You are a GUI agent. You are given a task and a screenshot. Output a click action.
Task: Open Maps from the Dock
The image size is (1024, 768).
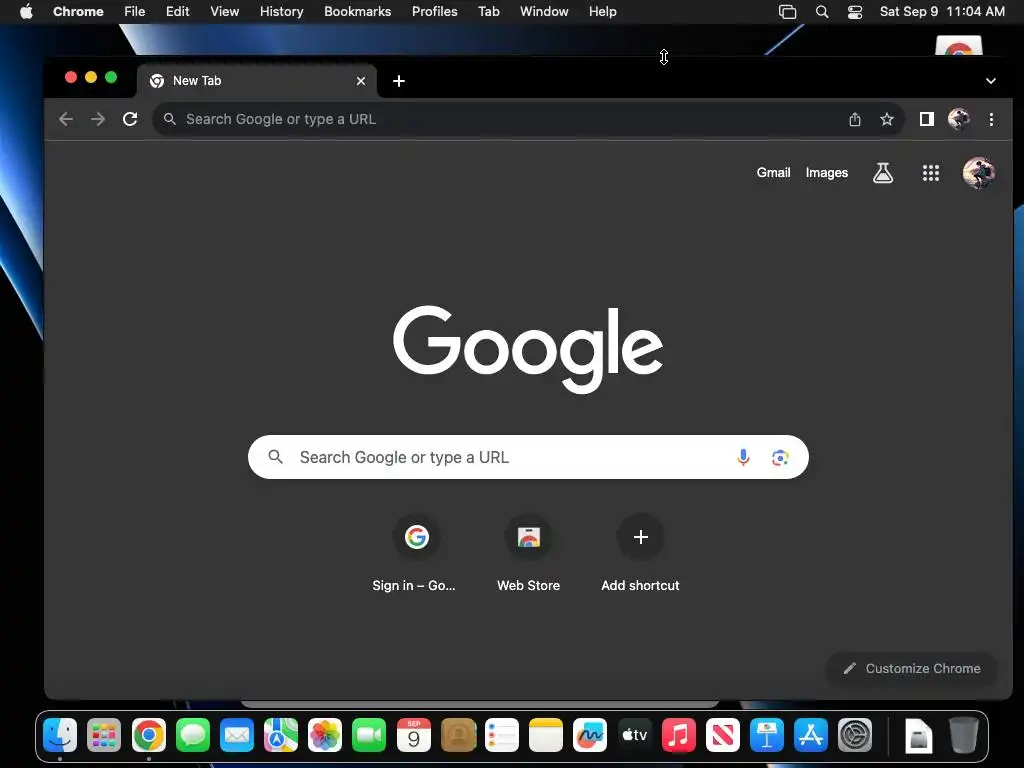point(281,735)
